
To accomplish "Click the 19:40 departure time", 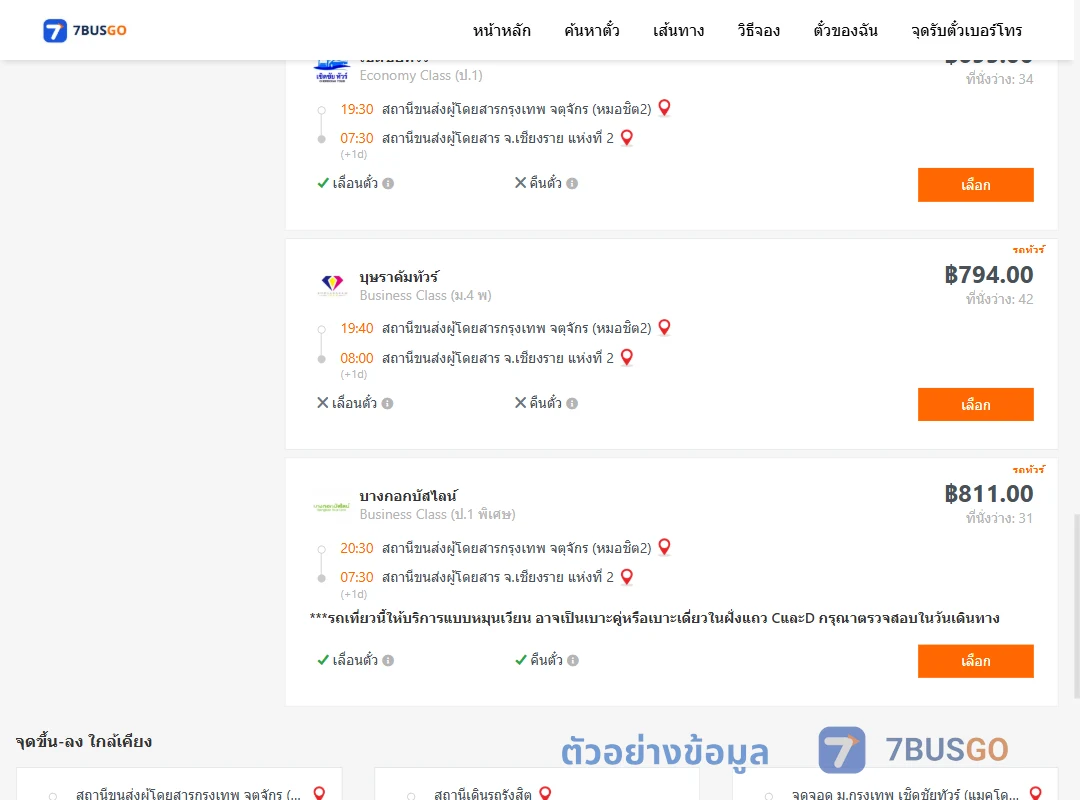I will pyautogui.click(x=357, y=329).
